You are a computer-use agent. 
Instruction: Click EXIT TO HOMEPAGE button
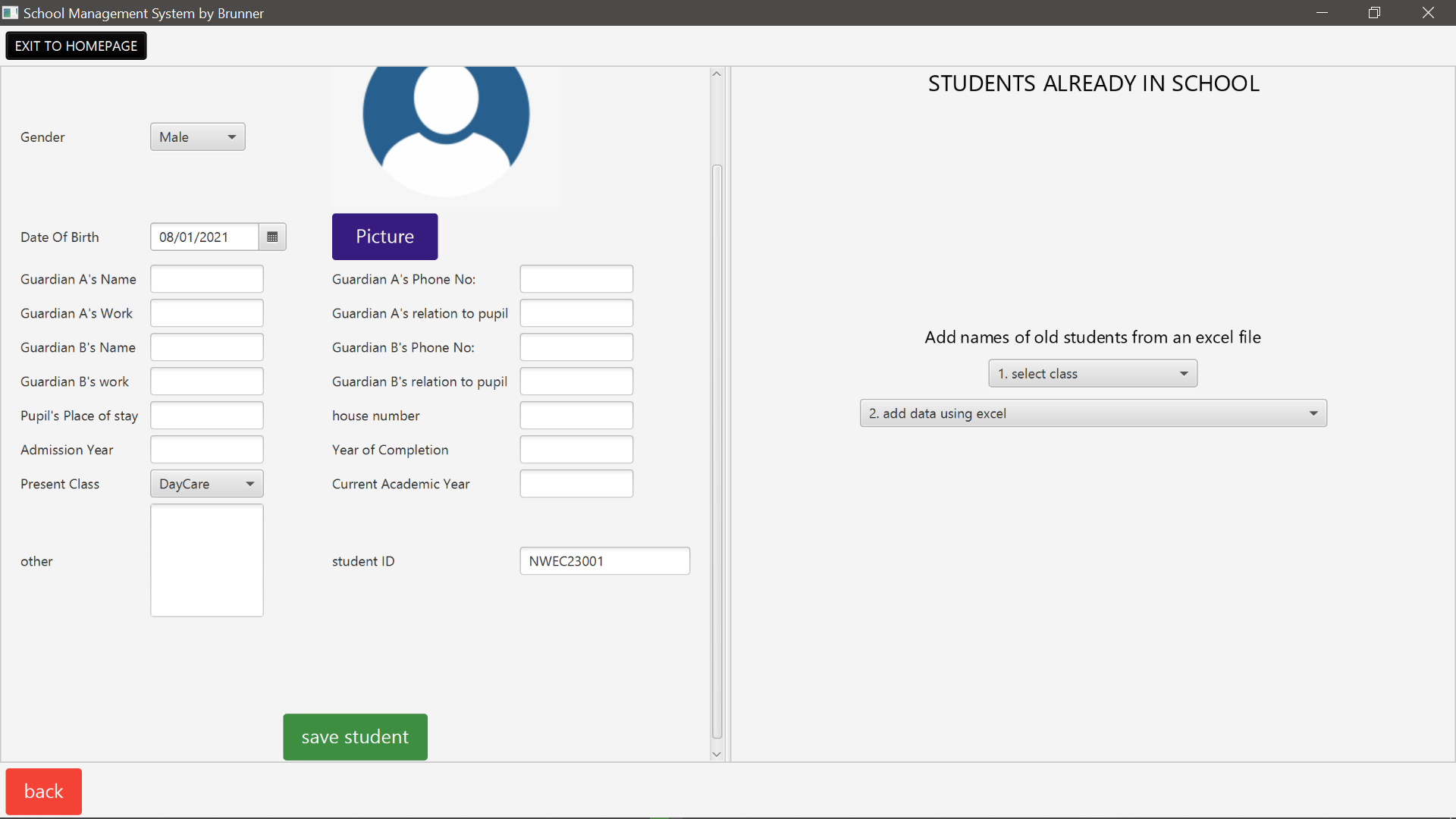(x=76, y=45)
